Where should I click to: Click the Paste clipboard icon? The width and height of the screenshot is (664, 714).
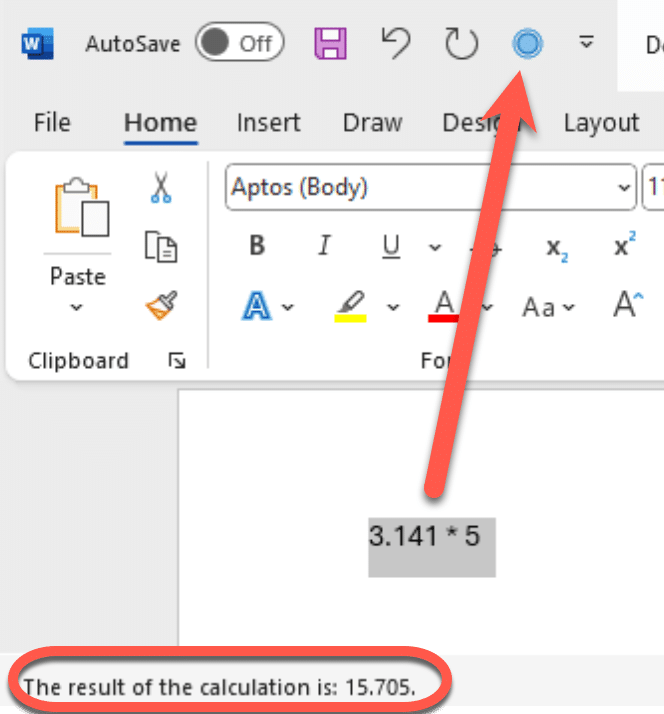(82, 207)
